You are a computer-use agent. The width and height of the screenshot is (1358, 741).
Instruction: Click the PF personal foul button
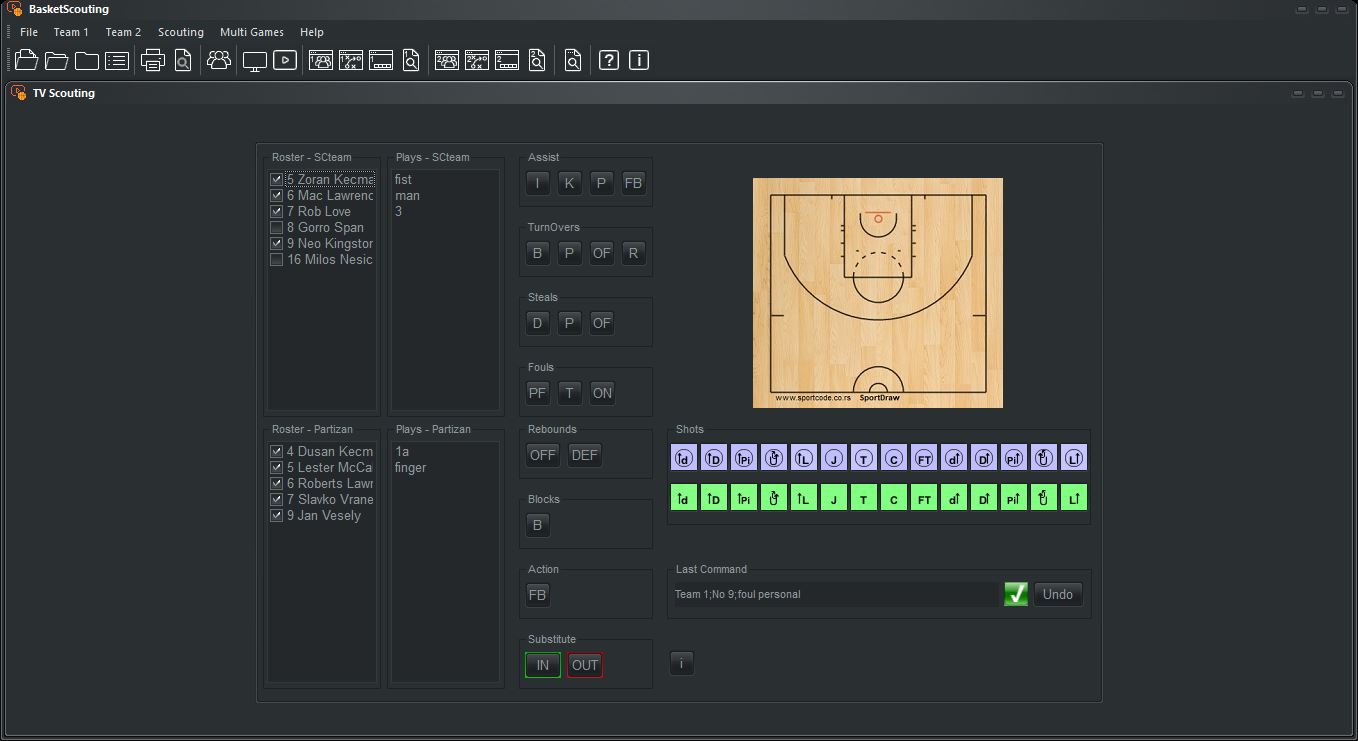[538, 393]
